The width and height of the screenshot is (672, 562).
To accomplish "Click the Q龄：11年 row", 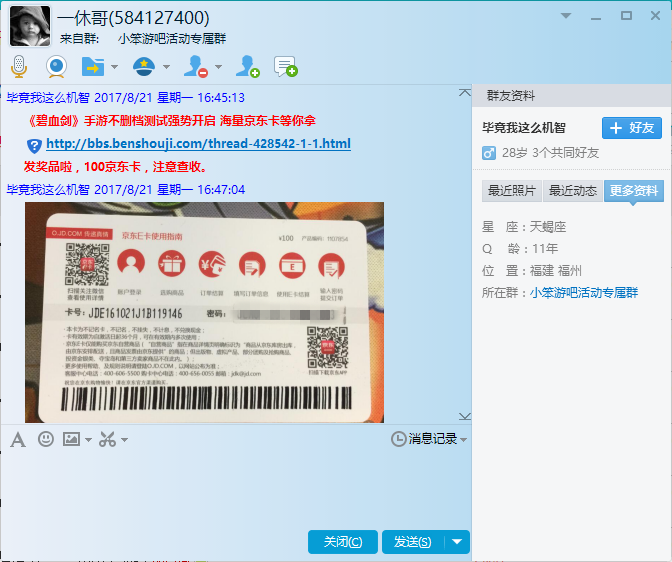I will click(x=520, y=249).
